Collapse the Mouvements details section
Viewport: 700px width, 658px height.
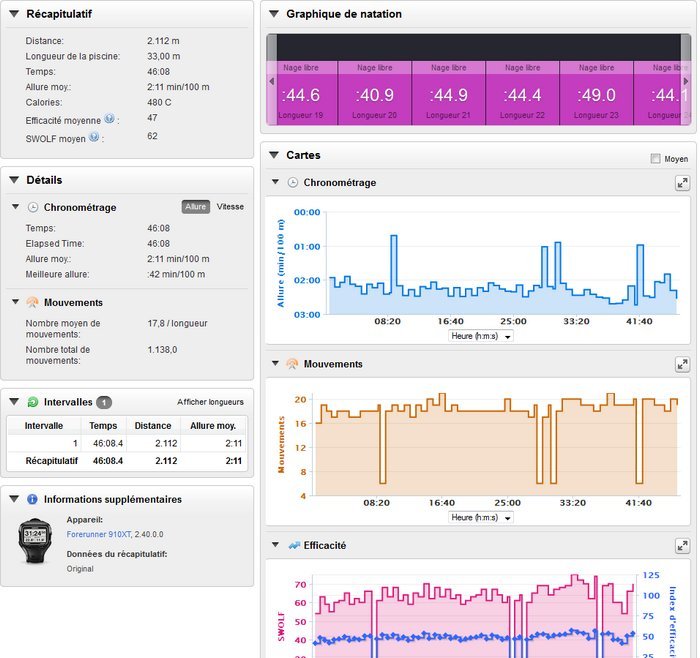pos(16,302)
